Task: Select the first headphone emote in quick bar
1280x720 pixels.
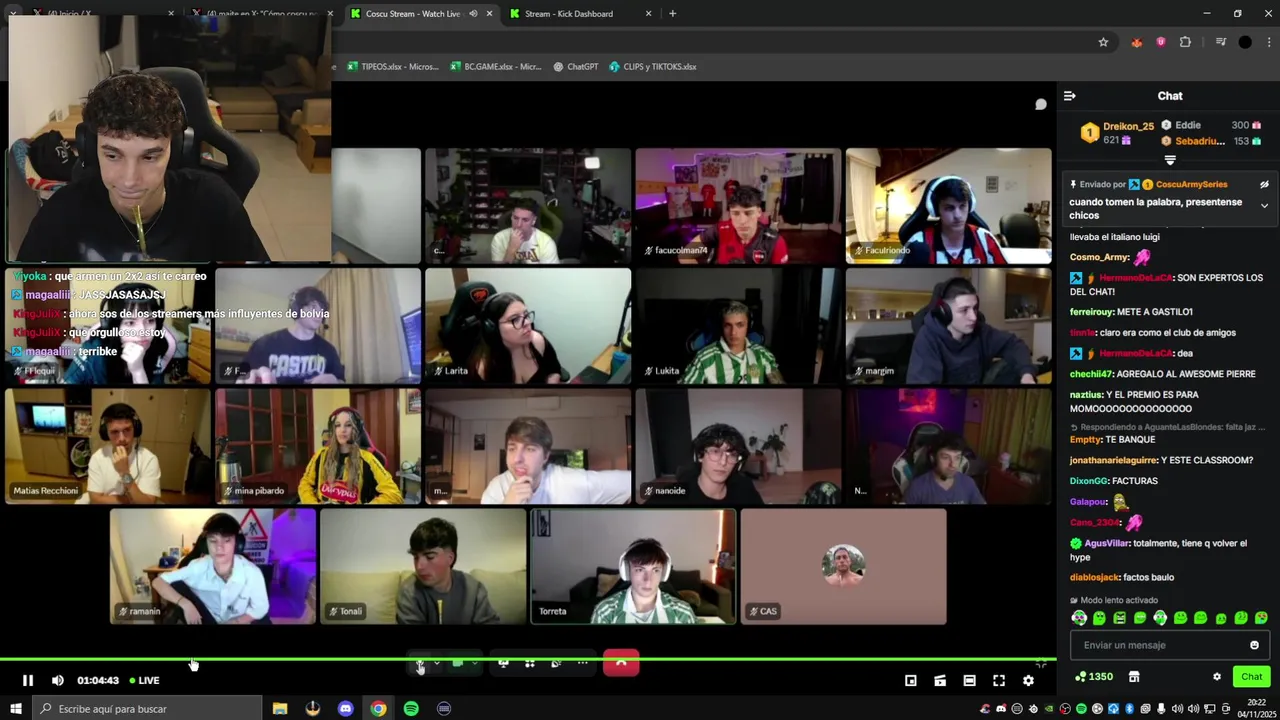Action: coord(1079,618)
